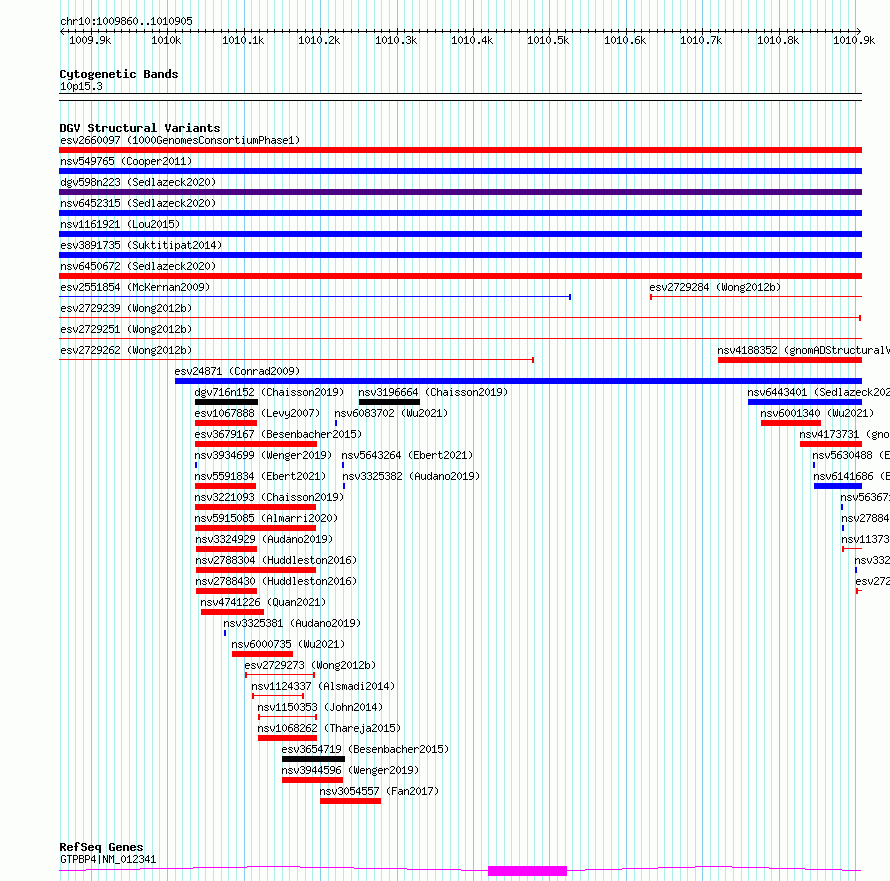Viewport: 890px width, 881px height.
Task: Select nsv6000735 (Wu2021) variant label
Action: (288, 644)
